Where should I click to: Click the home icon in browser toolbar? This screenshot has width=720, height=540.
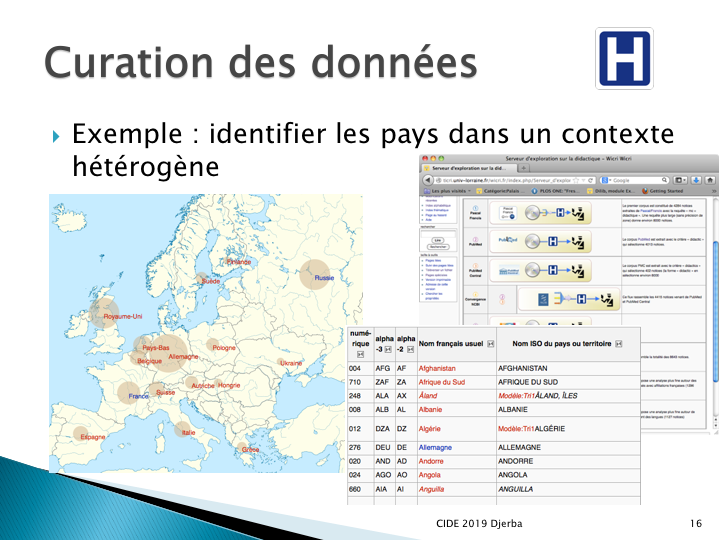[x=711, y=180]
